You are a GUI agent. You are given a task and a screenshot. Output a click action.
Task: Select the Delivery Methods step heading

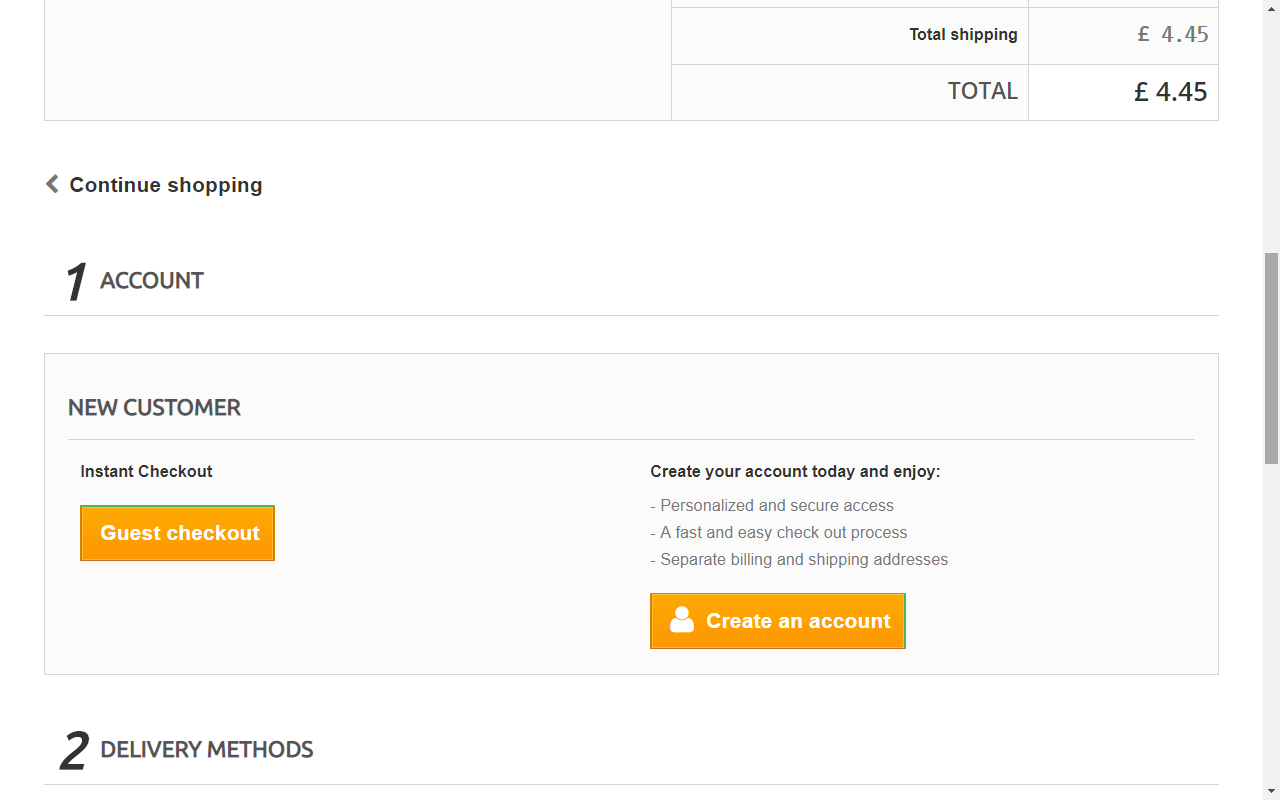pyautogui.click(x=207, y=750)
